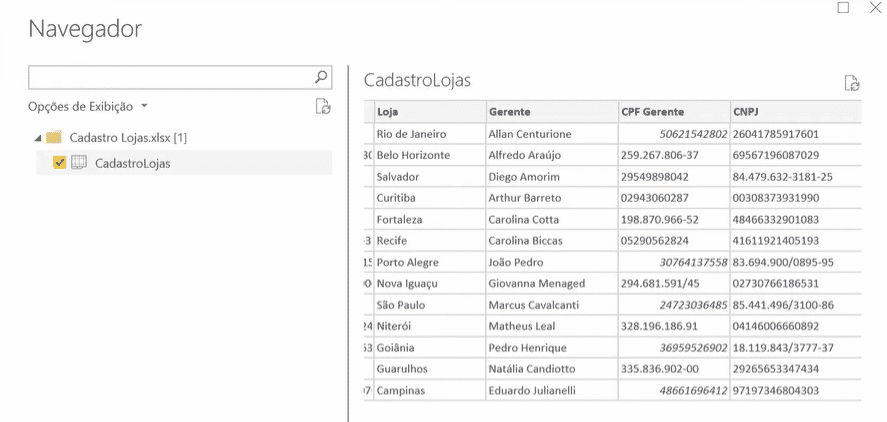Click the Recife cell
The image size is (887, 422).
[430, 240]
